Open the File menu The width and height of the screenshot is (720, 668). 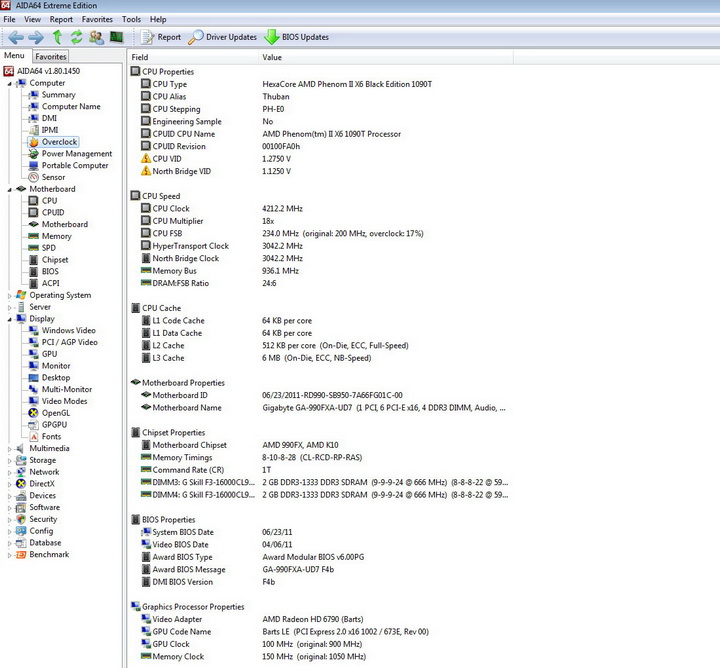pos(9,19)
